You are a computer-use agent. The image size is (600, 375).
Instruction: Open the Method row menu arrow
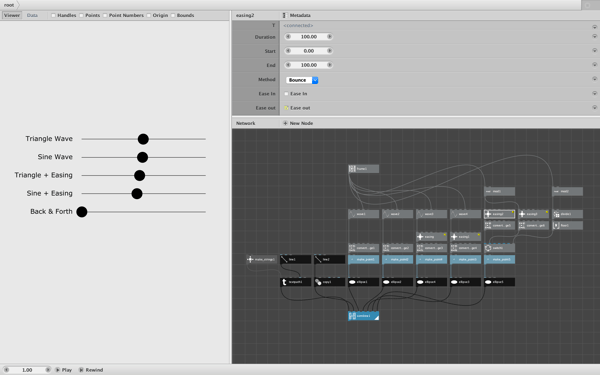(595, 79)
